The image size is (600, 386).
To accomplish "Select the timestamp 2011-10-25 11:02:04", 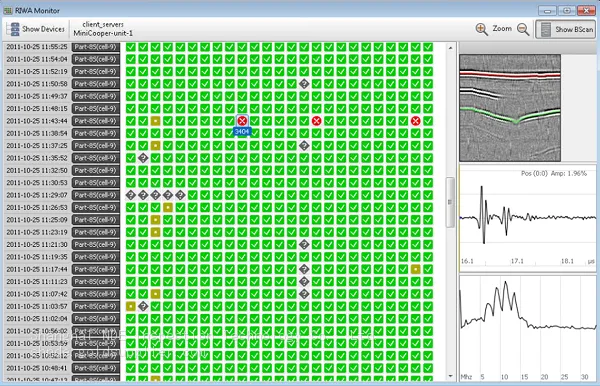I will pos(37,319).
